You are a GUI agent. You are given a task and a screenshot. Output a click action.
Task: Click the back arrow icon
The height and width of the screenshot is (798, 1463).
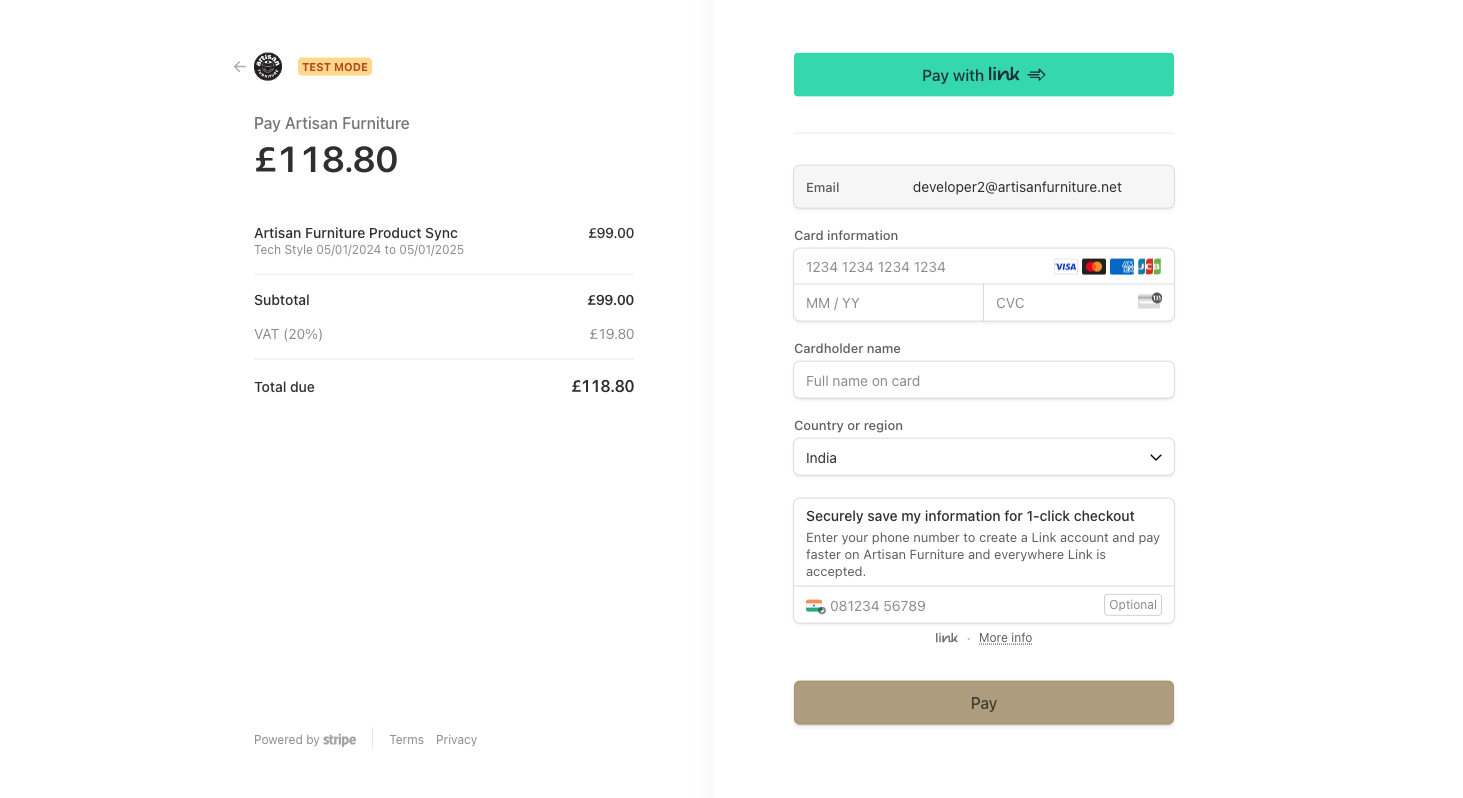click(239, 67)
